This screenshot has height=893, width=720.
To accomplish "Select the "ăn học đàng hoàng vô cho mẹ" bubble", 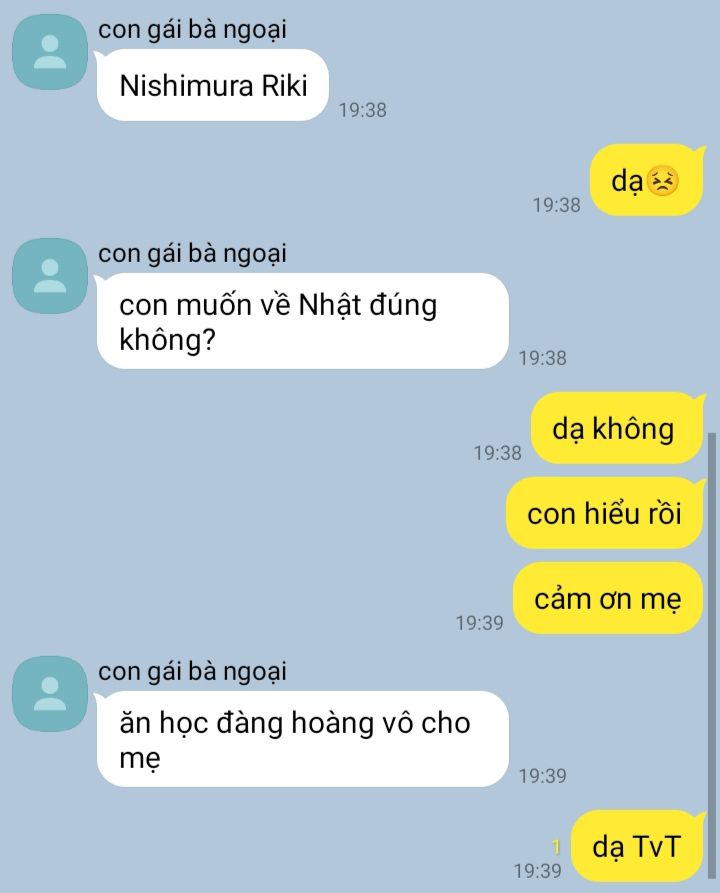I will click(x=302, y=739).
